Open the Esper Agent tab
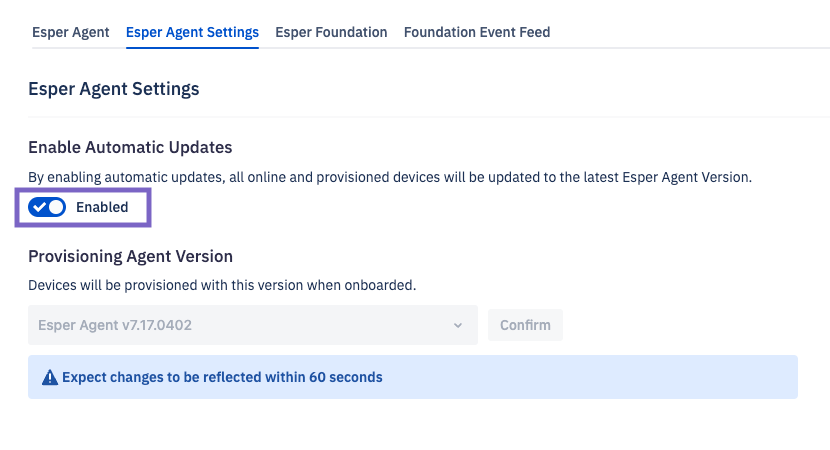The width and height of the screenshot is (830, 450). (x=70, y=32)
